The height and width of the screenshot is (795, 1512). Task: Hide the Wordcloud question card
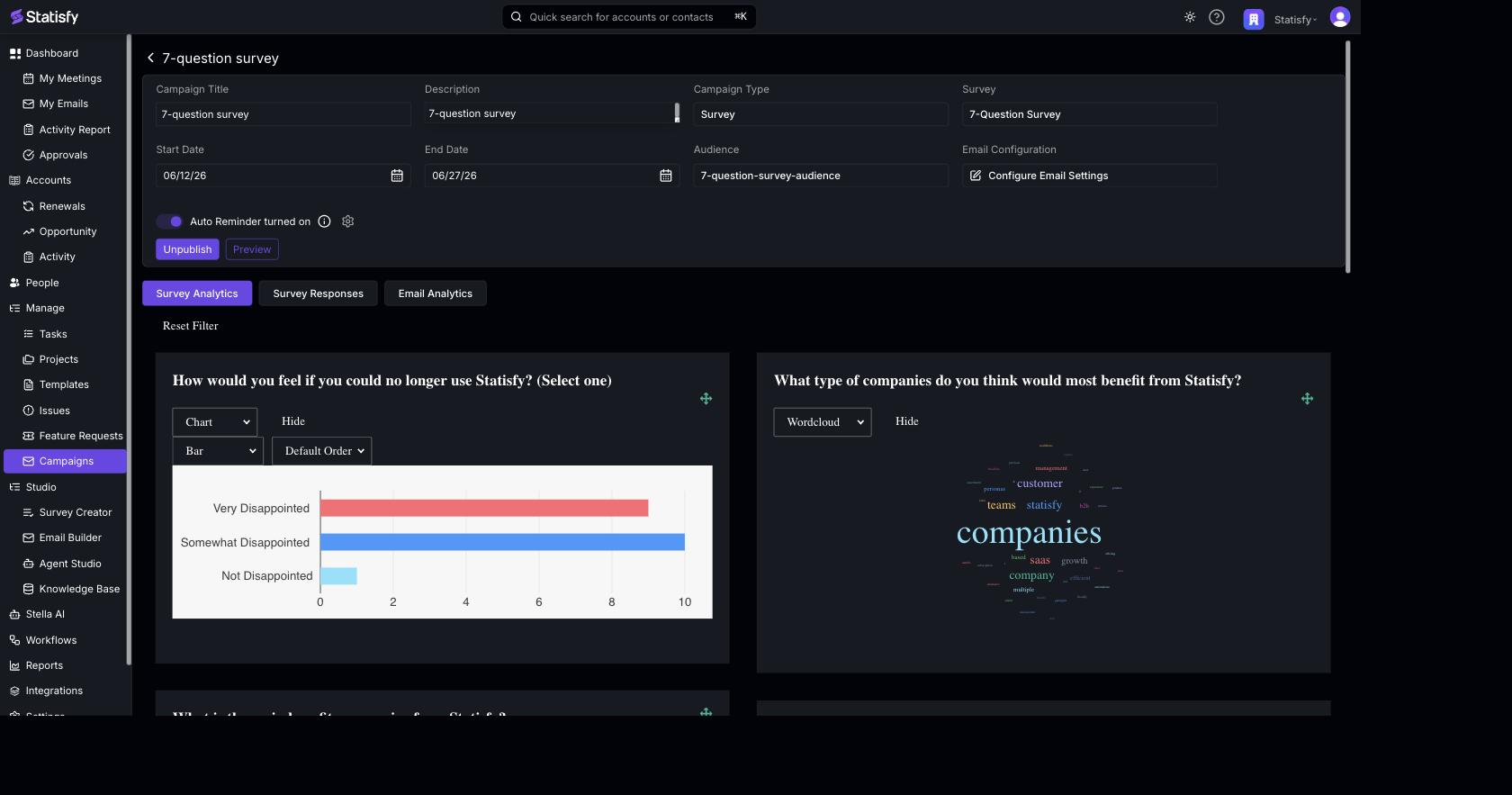(x=907, y=421)
